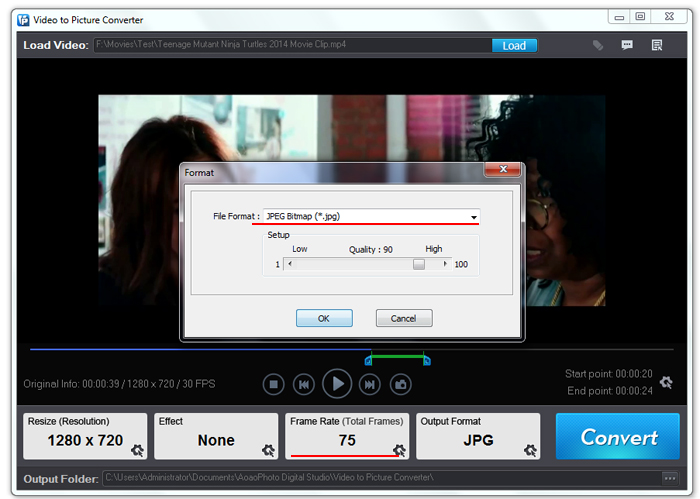Open the Frame Rate settings gear
Screen dimensions: 700x499
click(x=399, y=450)
